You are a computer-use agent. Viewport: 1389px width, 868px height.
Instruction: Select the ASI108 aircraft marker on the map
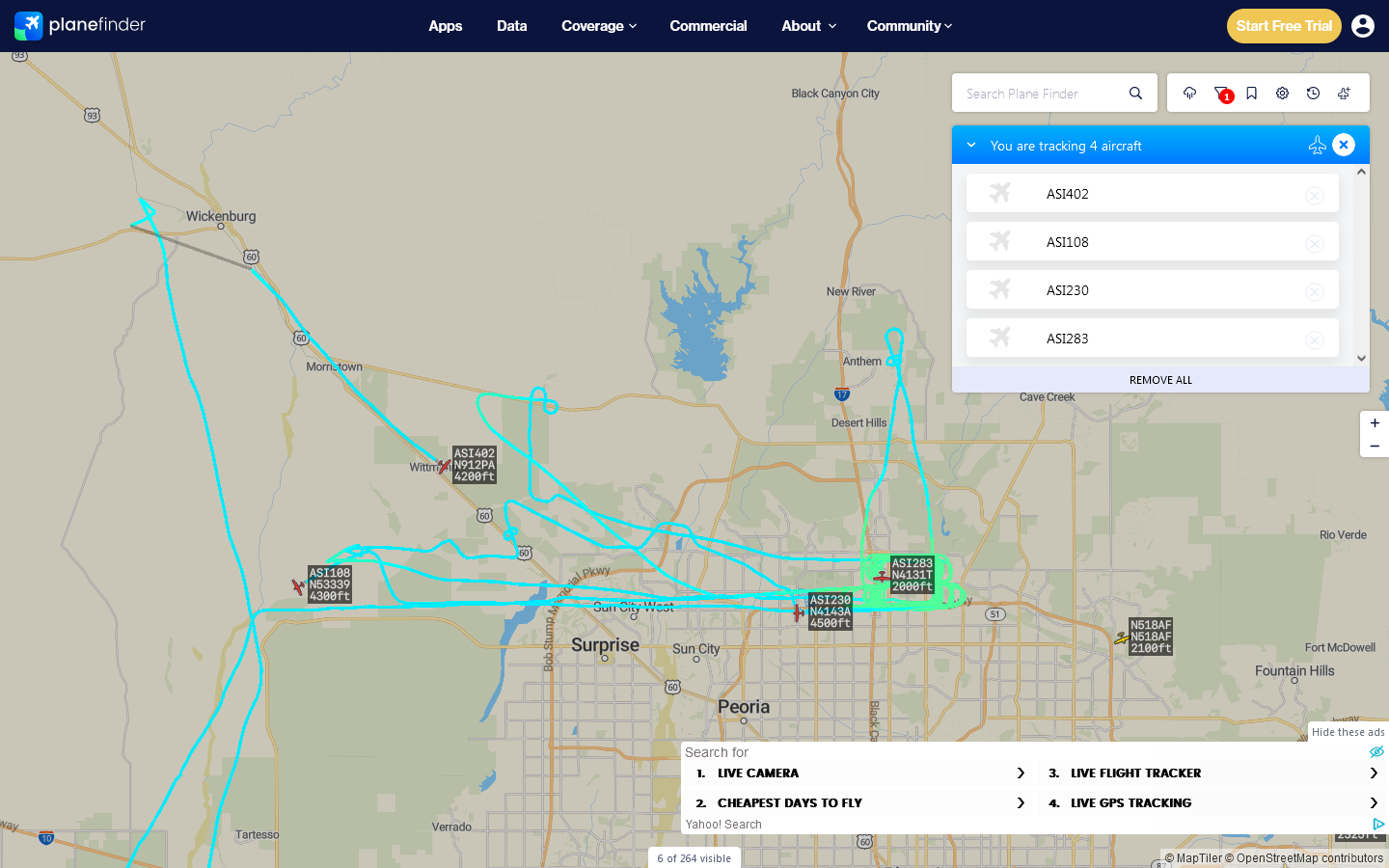point(298,586)
